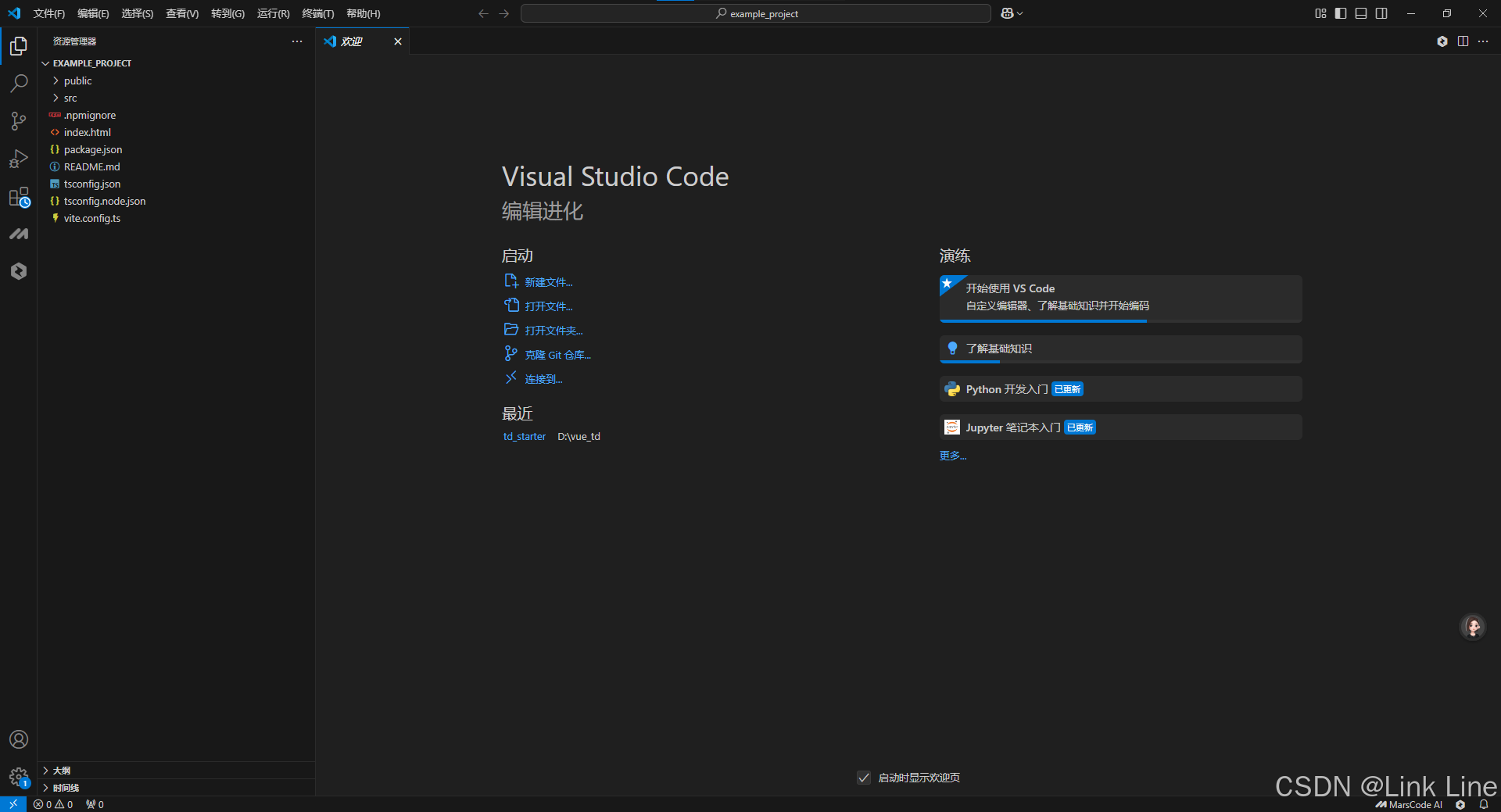Open the Explorer view in activity bar
The height and width of the screenshot is (812, 1501).
(x=19, y=46)
